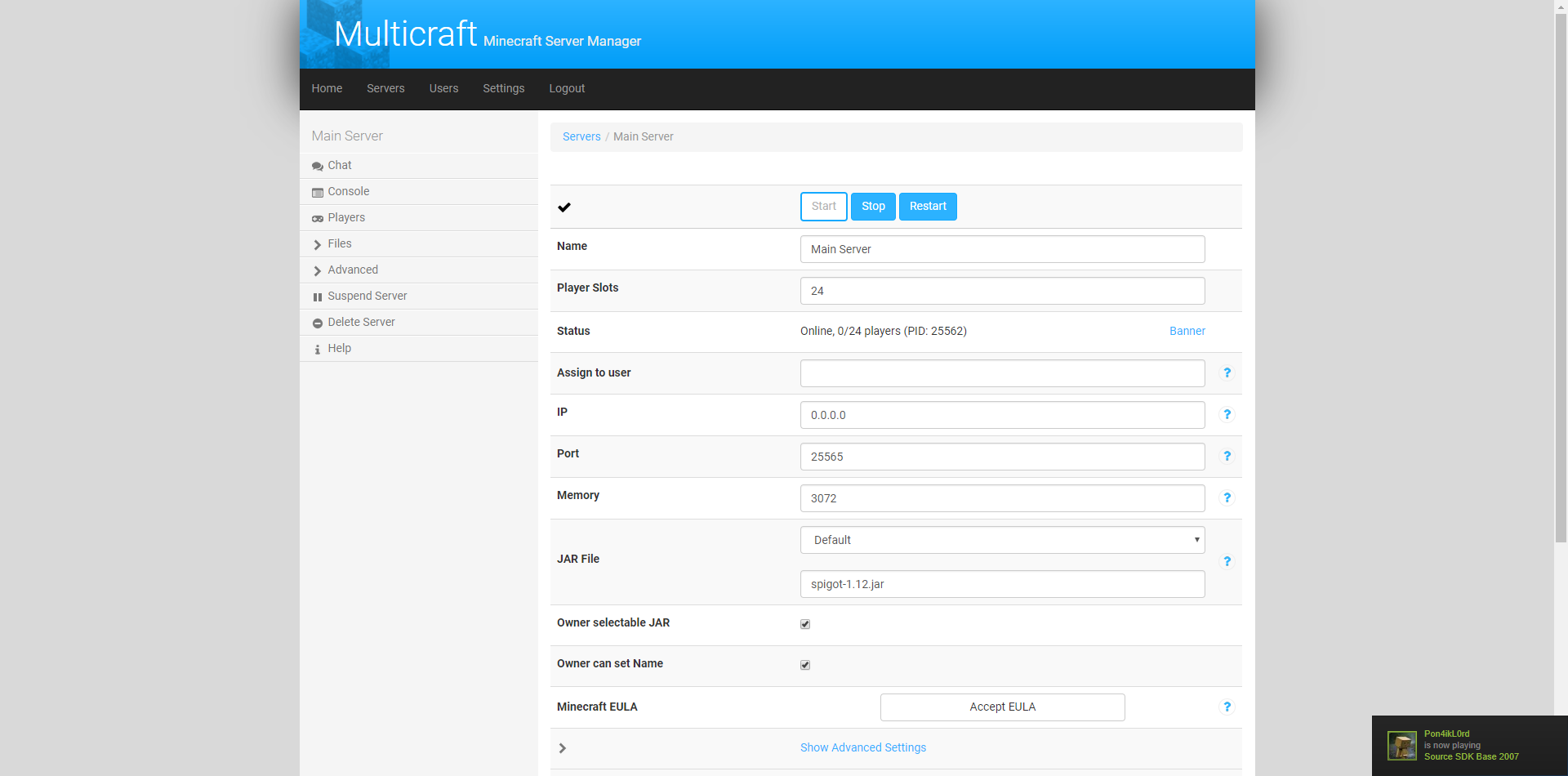This screenshot has width=1568, height=776.
Task: Click the Delete Server minus-circle icon
Action: click(x=318, y=323)
